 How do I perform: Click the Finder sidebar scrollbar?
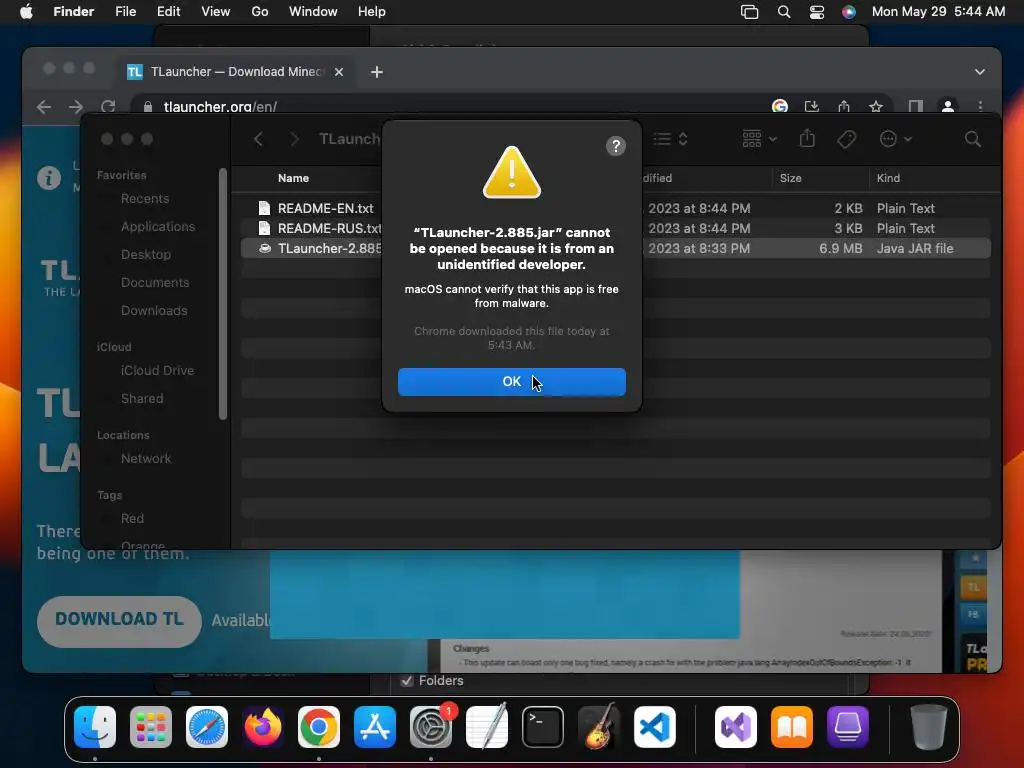(223, 294)
